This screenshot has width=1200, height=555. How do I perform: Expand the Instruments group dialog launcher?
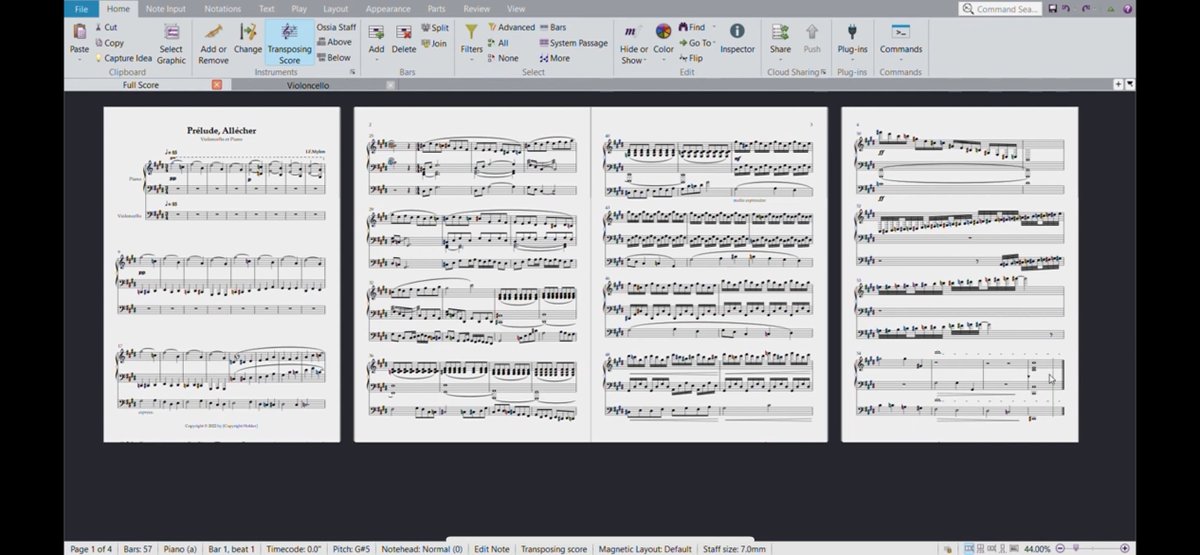pos(352,72)
